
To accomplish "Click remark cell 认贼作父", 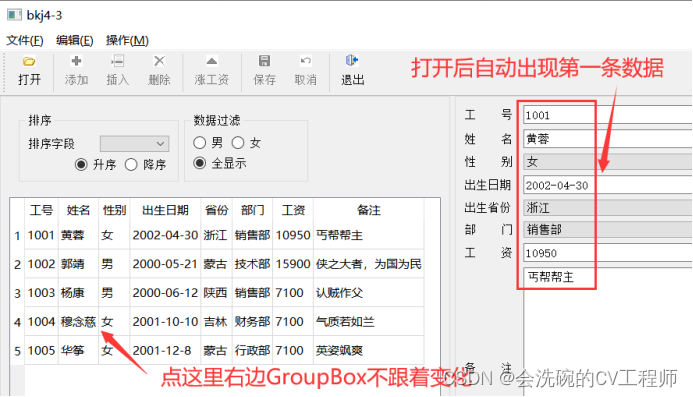I will click(369, 293).
